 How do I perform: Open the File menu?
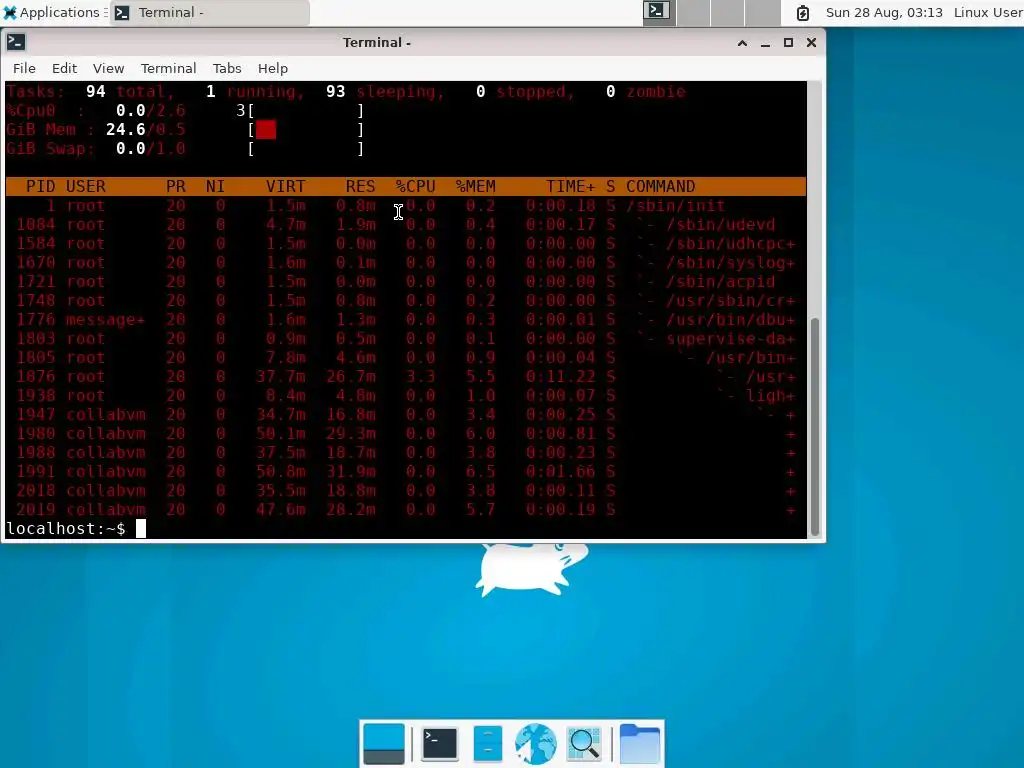coord(24,69)
